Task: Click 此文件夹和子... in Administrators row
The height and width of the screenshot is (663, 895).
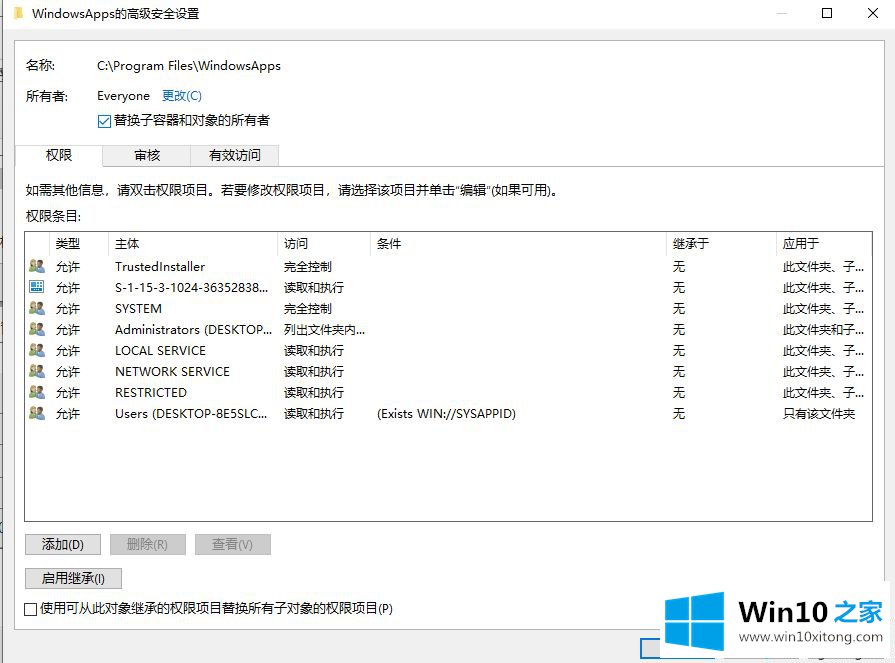Action: [x=823, y=330]
